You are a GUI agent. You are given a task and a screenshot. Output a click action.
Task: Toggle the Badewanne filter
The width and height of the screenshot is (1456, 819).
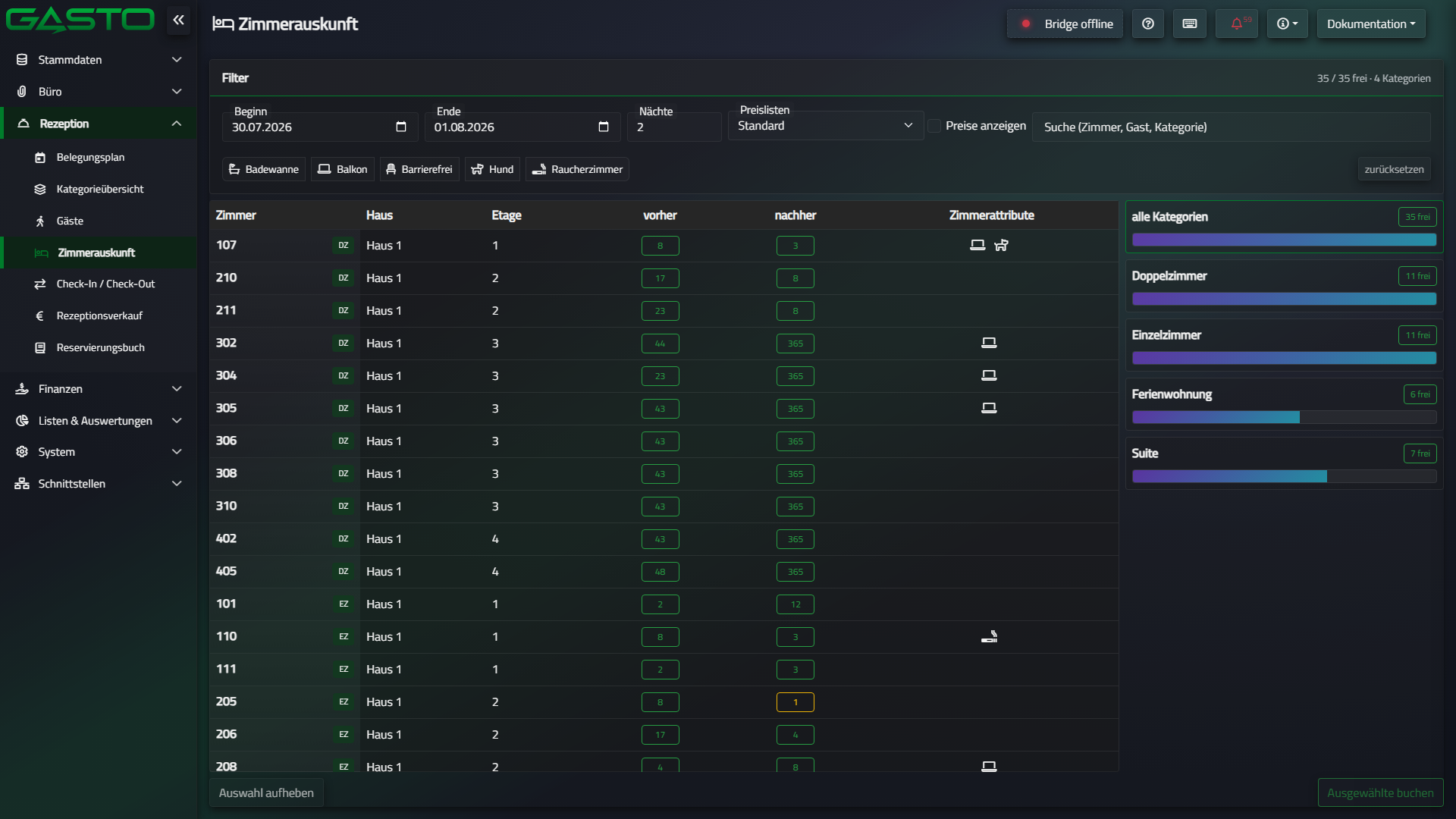264,169
